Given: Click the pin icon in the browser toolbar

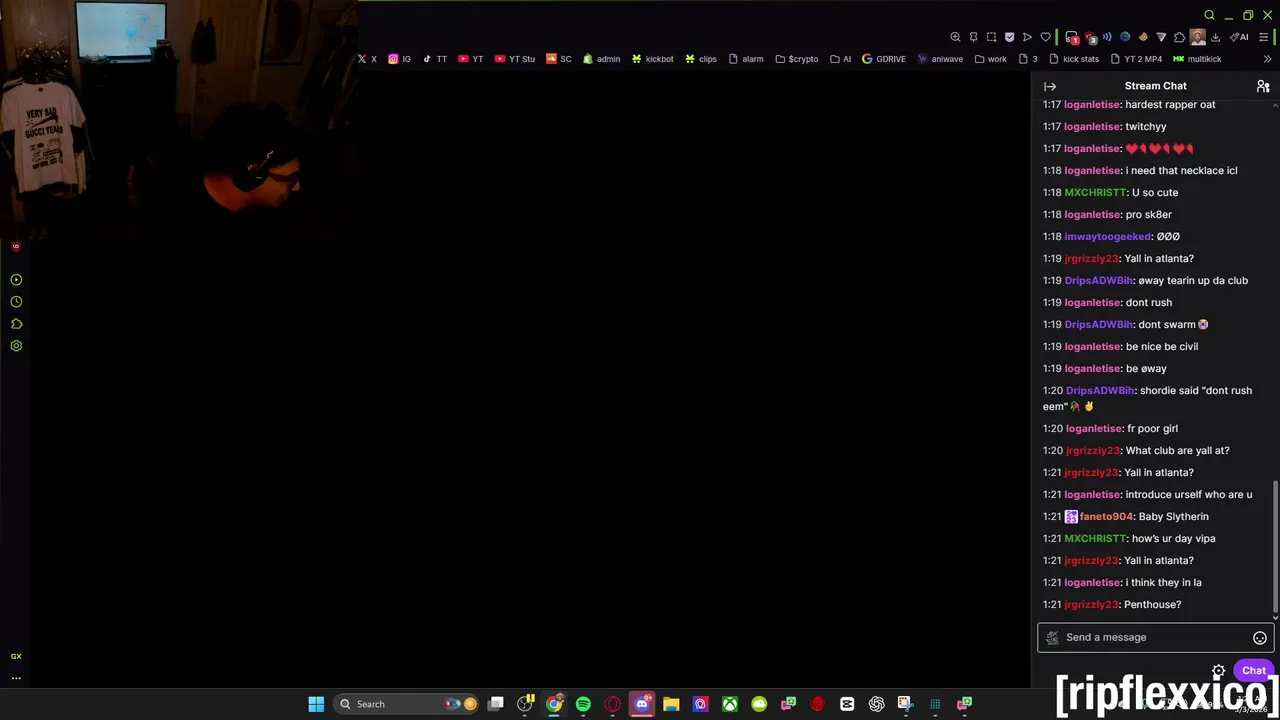Looking at the screenshot, I should click(973, 37).
